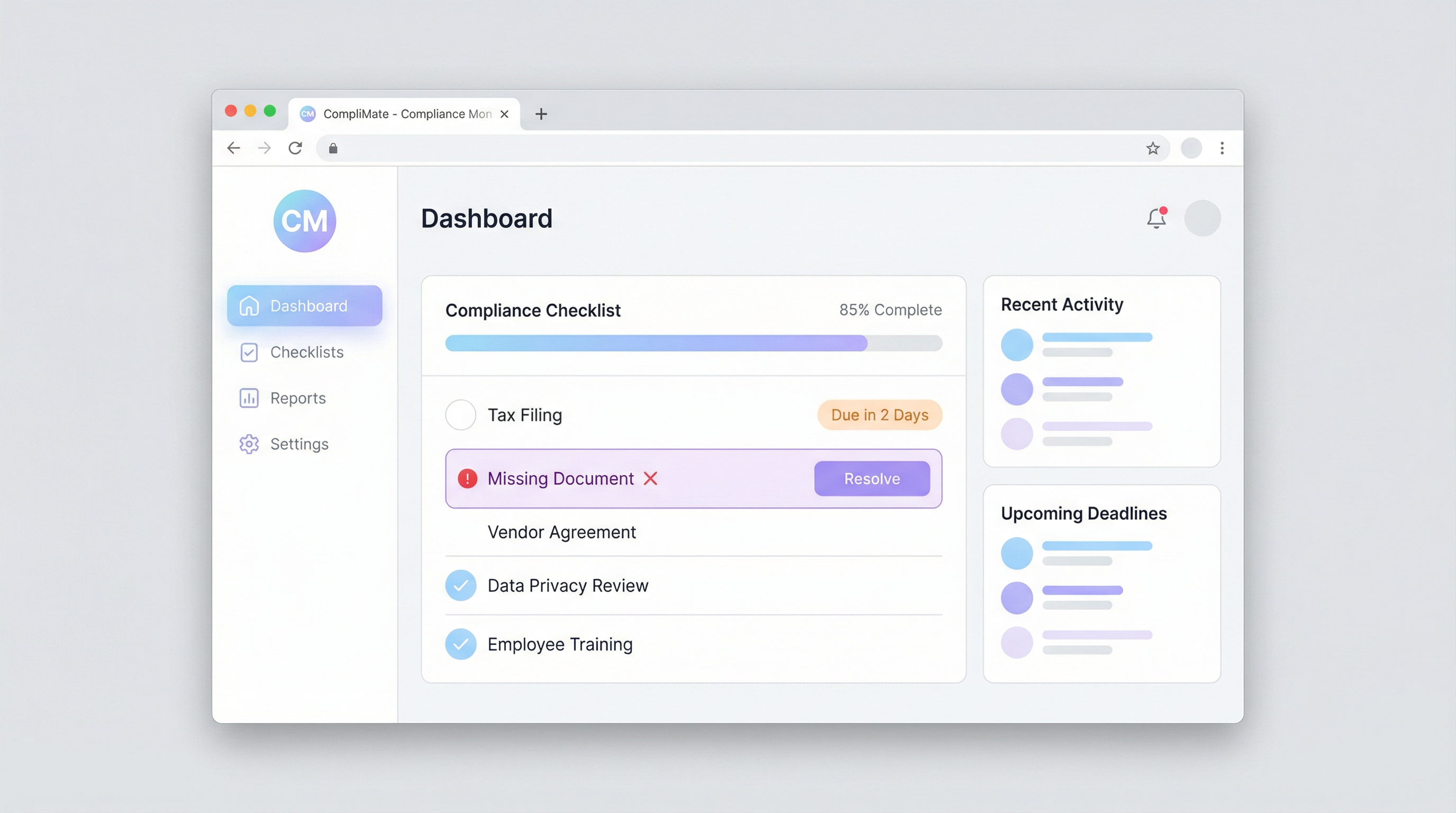Go to Settings in the sidebar
Screen dimensions: 1456x813
point(298,444)
